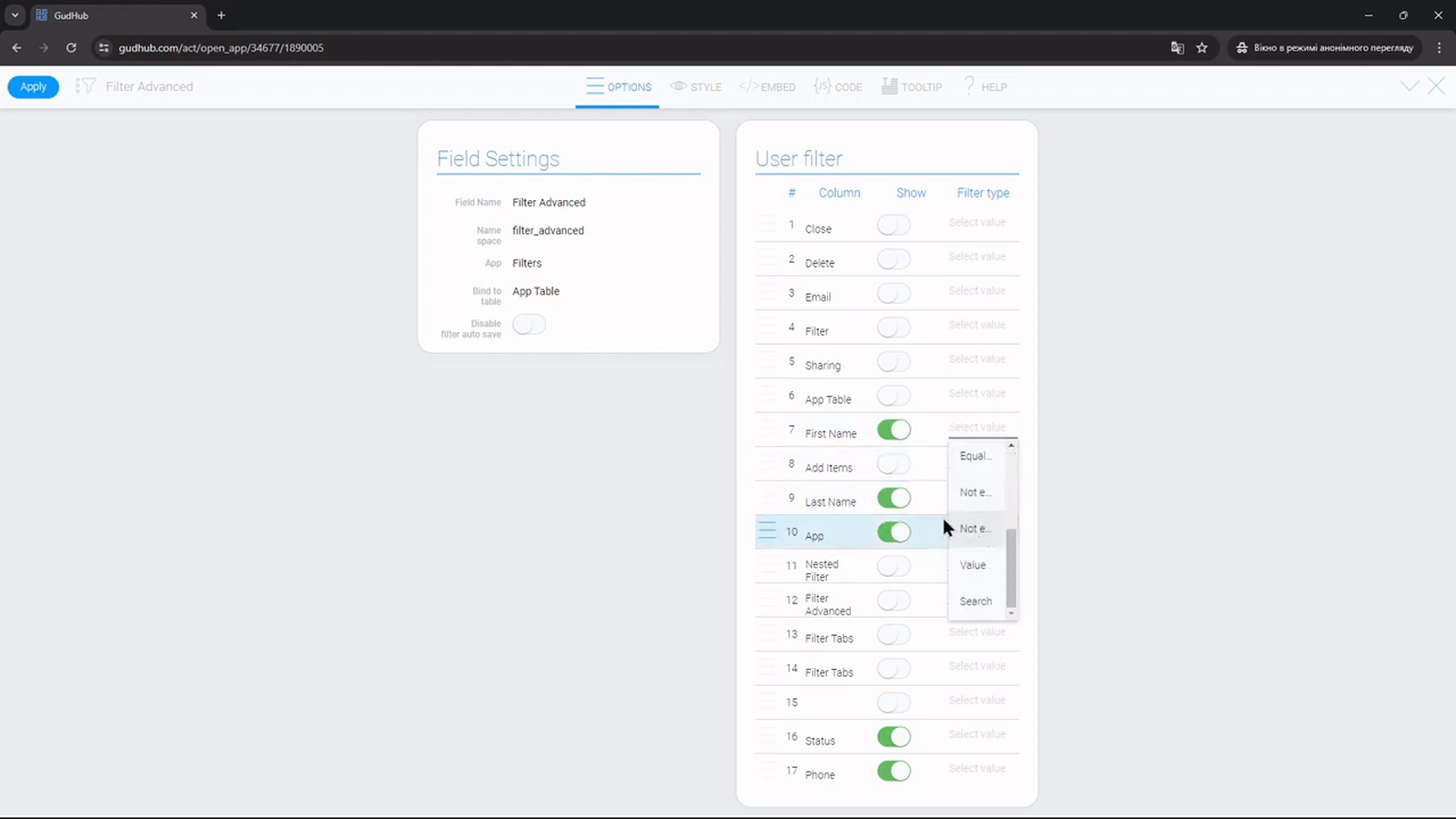Click the Field Name value Filter Advanced
Image resolution: width=1456 pixels, height=819 pixels.
pyautogui.click(x=549, y=203)
